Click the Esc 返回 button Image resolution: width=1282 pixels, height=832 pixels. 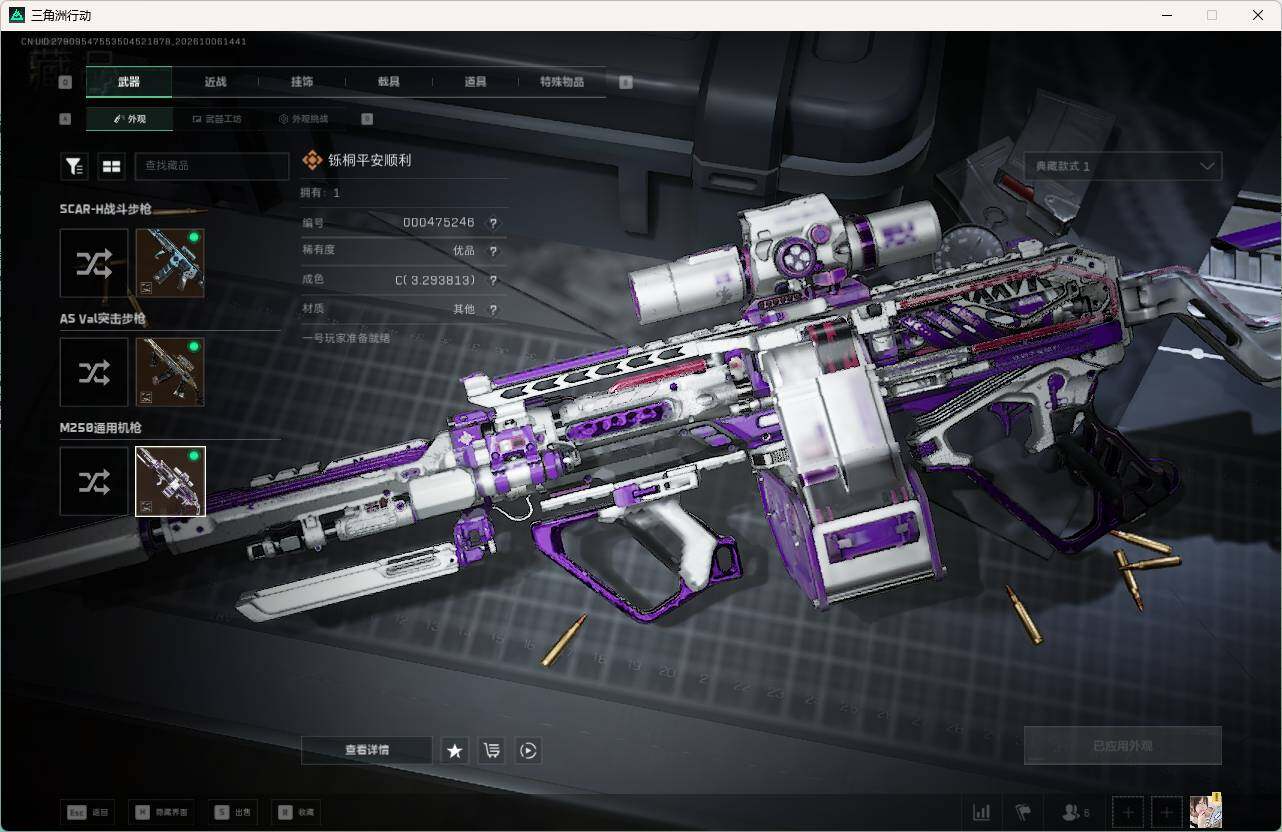pyautogui.click(x=86, y=812)
